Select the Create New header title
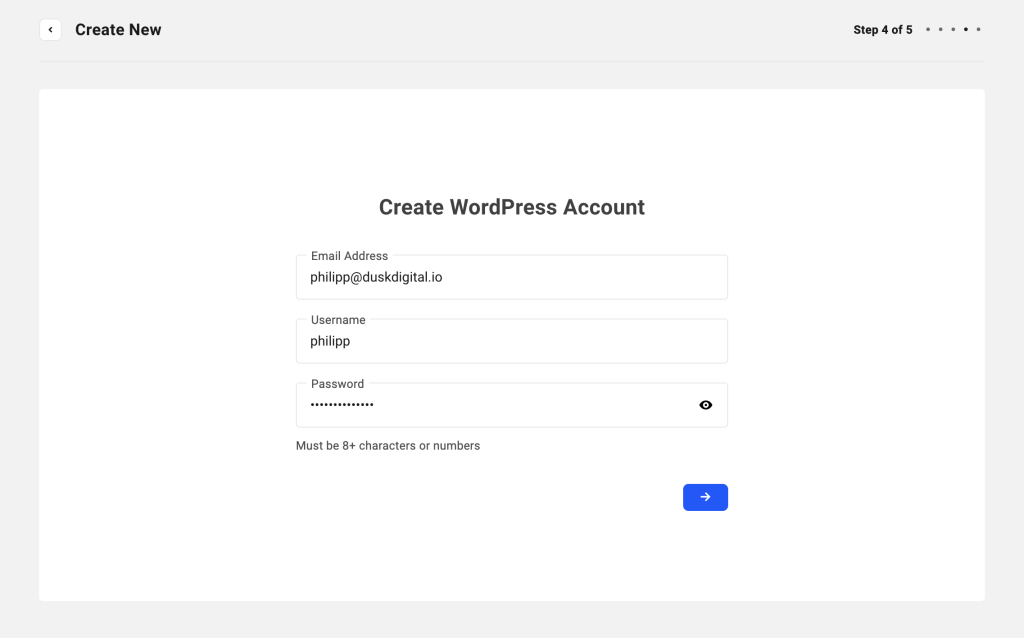 [118, 29]
